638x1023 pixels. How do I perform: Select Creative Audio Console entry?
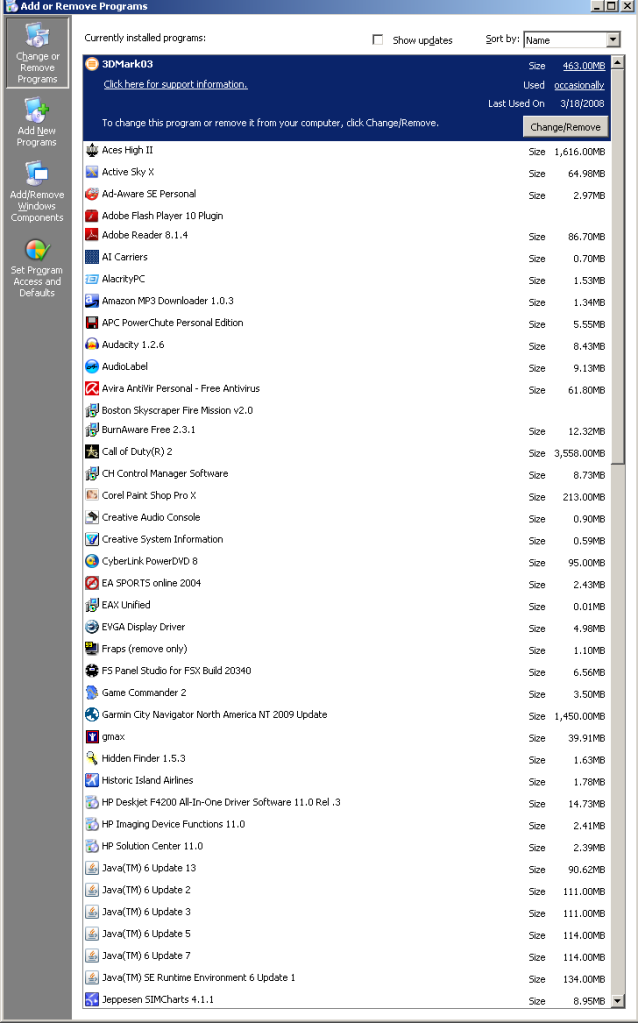pos(347,517)
